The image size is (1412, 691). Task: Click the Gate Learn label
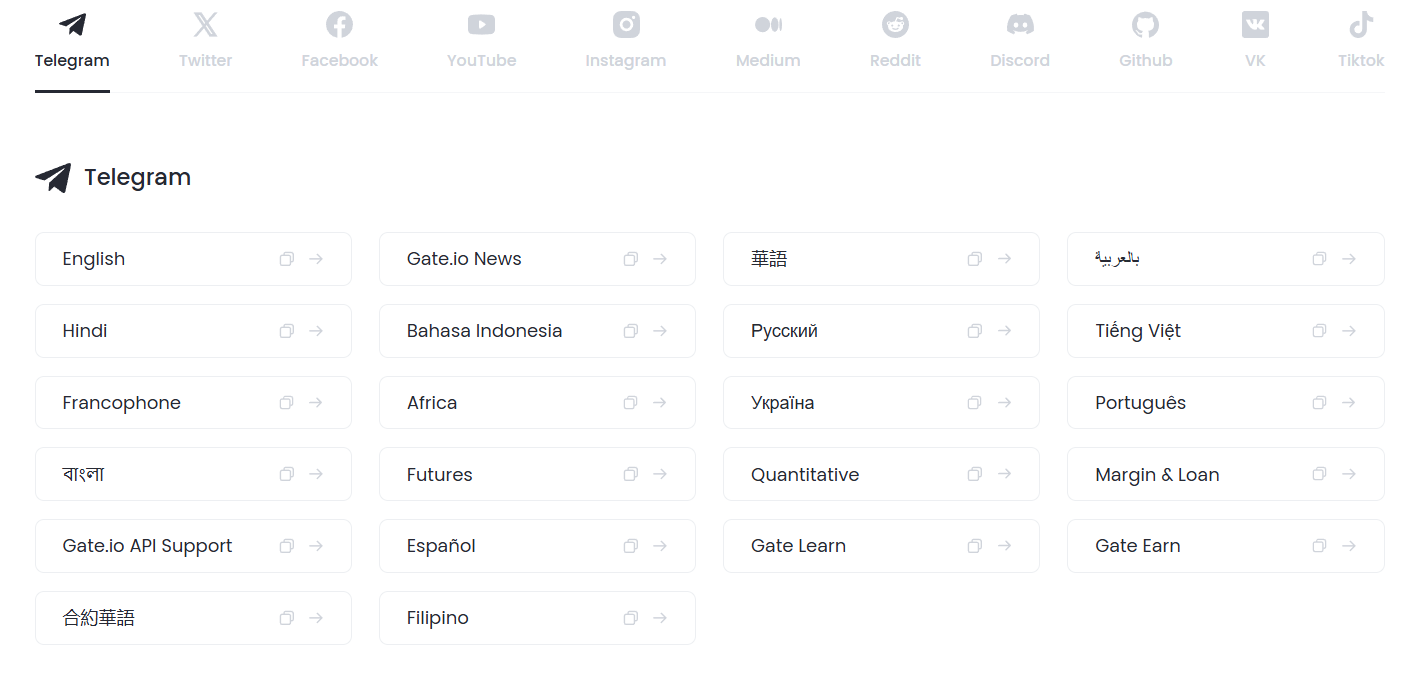799,546
